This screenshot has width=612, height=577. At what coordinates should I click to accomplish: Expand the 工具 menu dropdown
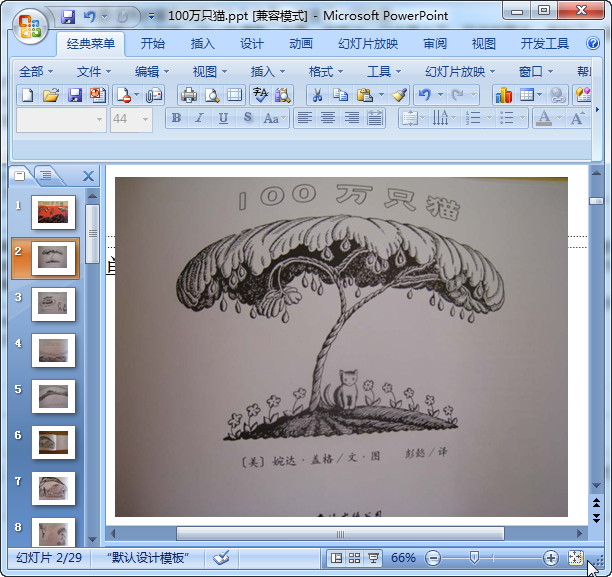coord(384,71)
